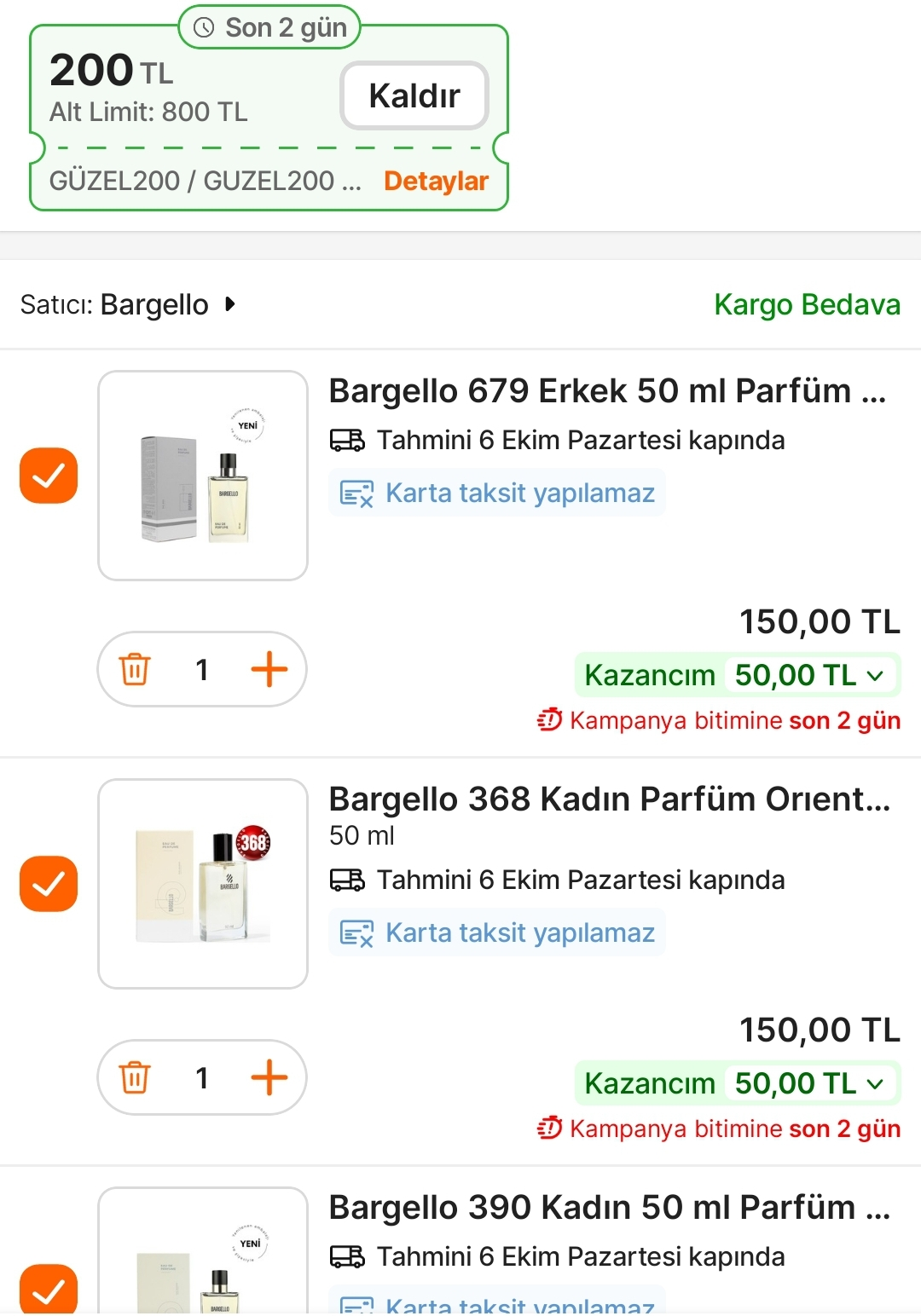Remove the 200 TL coupon with Kaldır
Viewport: 921px width, 1316px height.
tap(414, 95)
